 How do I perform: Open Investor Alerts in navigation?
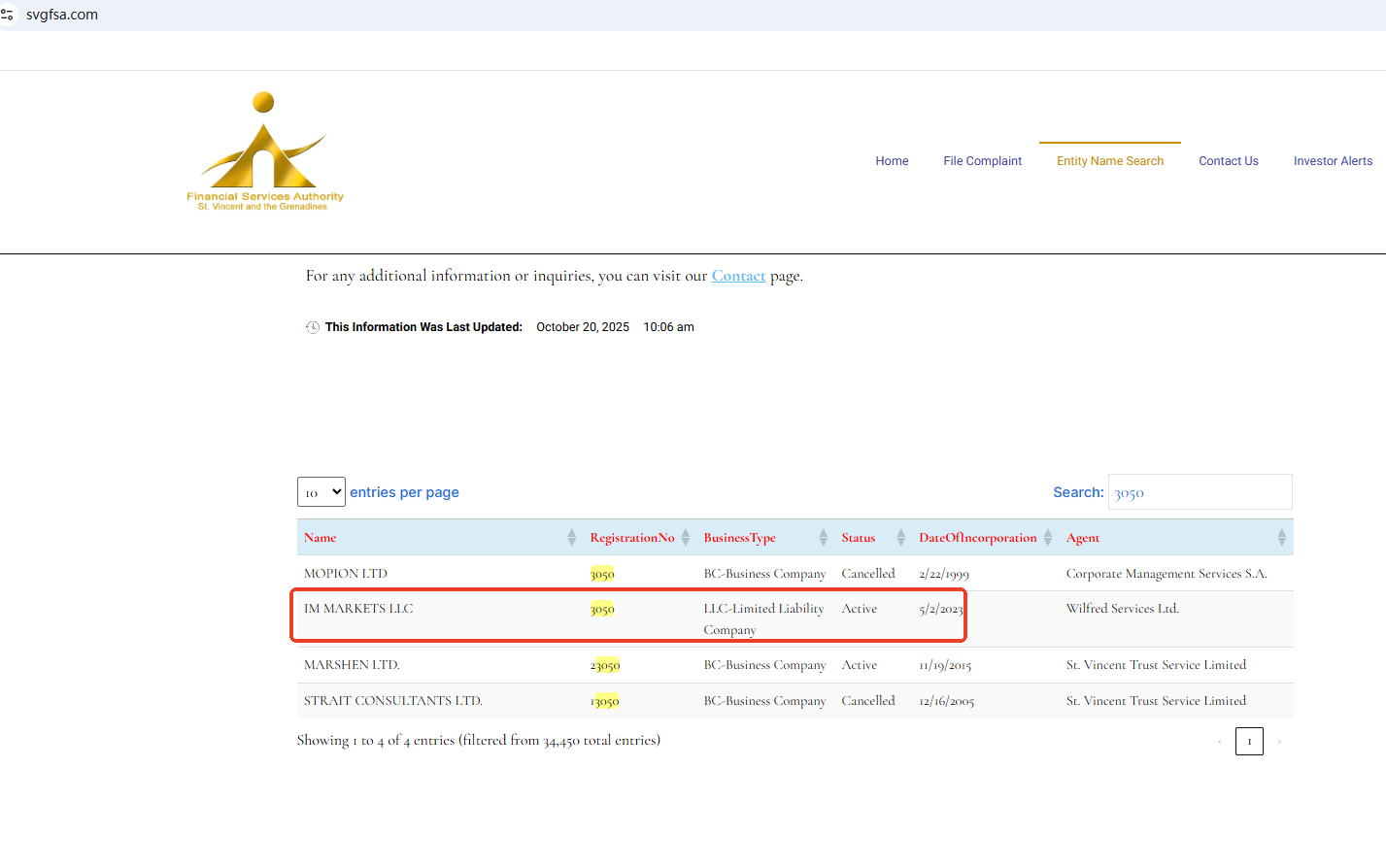pyautogui.click(x=1333, y=161)
